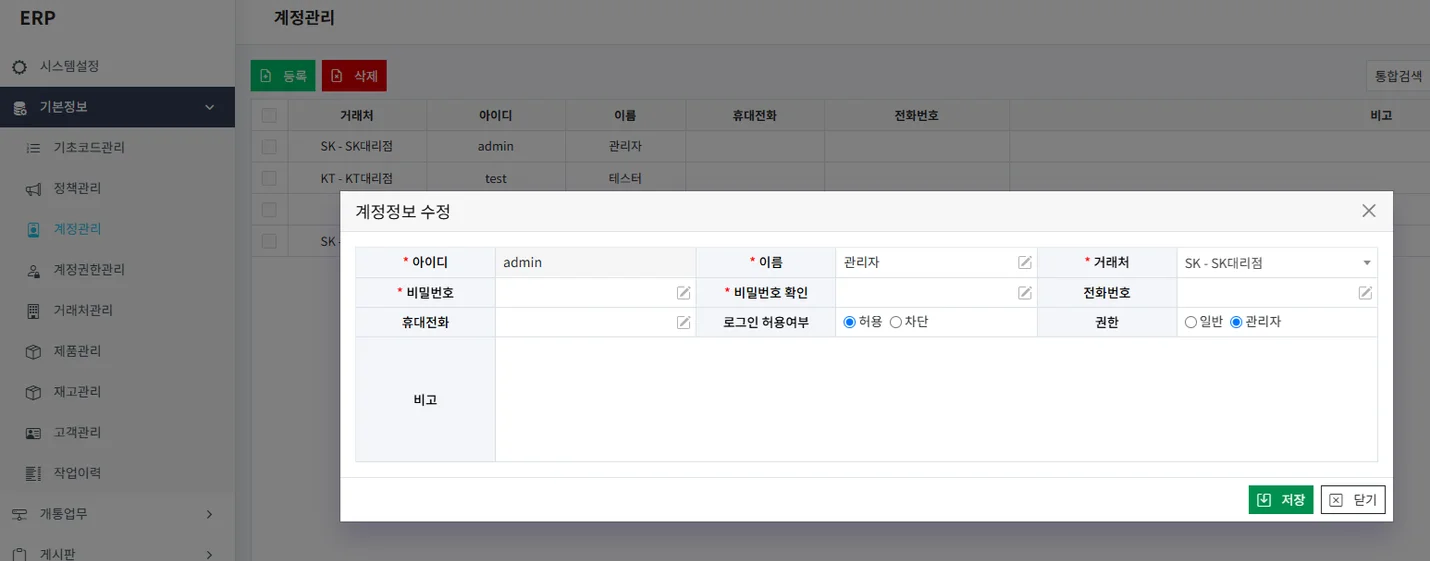Click the 고객관리 card icon
The height and width of the screenshot is (561, 1430).
pyautogui.click(x=33, y=433)
